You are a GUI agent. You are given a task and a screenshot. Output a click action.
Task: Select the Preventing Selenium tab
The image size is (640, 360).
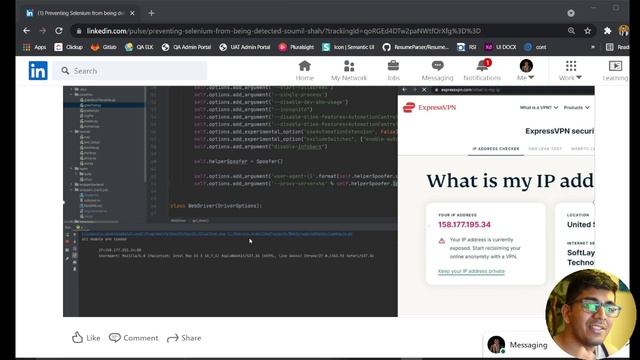tap(81, 13)
